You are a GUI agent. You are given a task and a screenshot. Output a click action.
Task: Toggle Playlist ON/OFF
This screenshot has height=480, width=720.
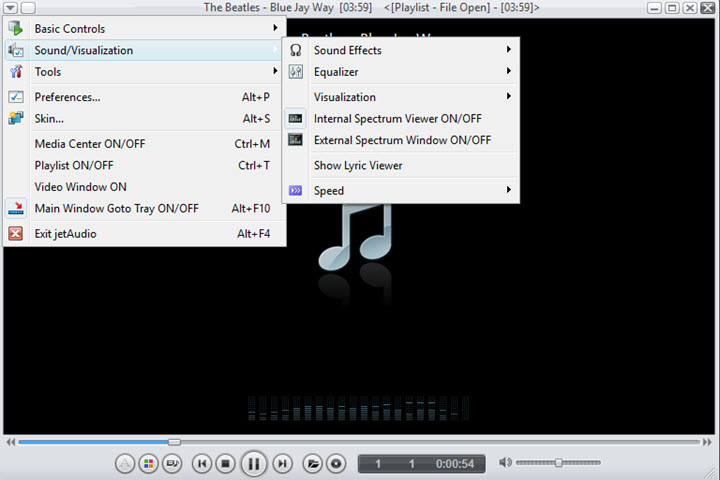[145, 165]
